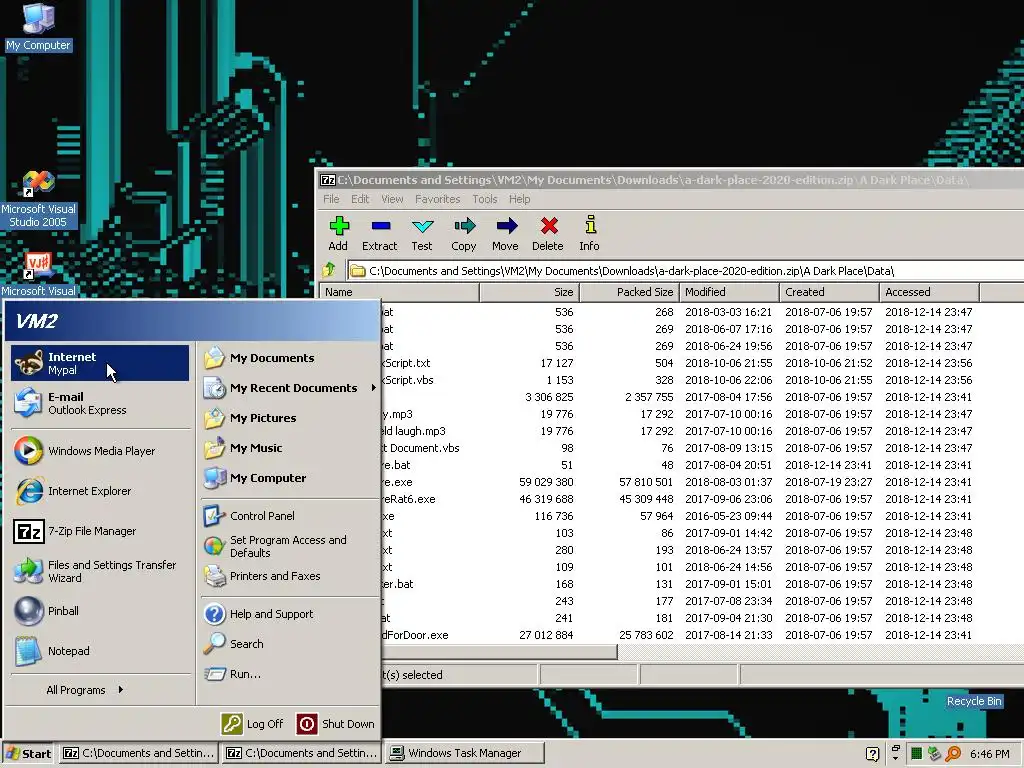Viewport: 1024px width, 768px height.
Task: Open Search from Start menu
Action: click(x=289, y=644)
